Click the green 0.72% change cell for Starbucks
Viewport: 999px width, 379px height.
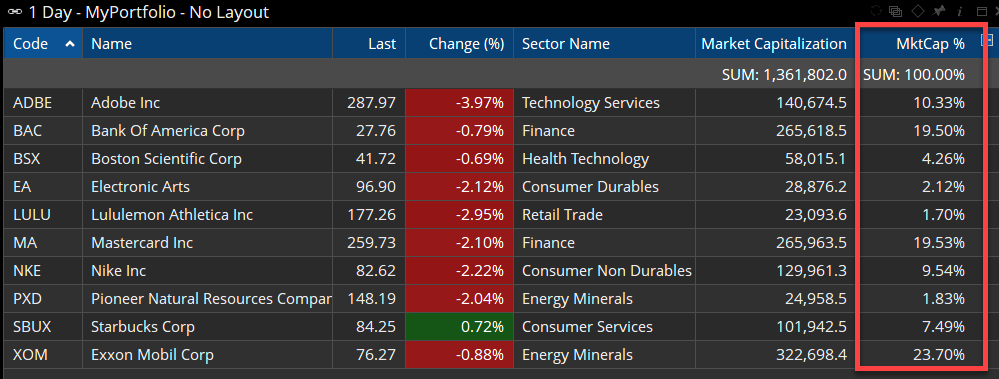point(459,327)
